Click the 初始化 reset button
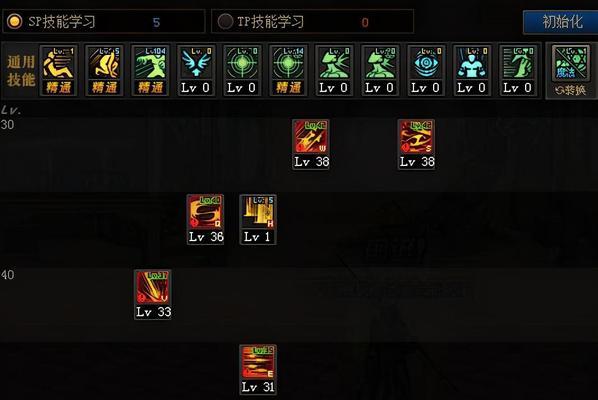The image size is (598, 400). point(562,22)
